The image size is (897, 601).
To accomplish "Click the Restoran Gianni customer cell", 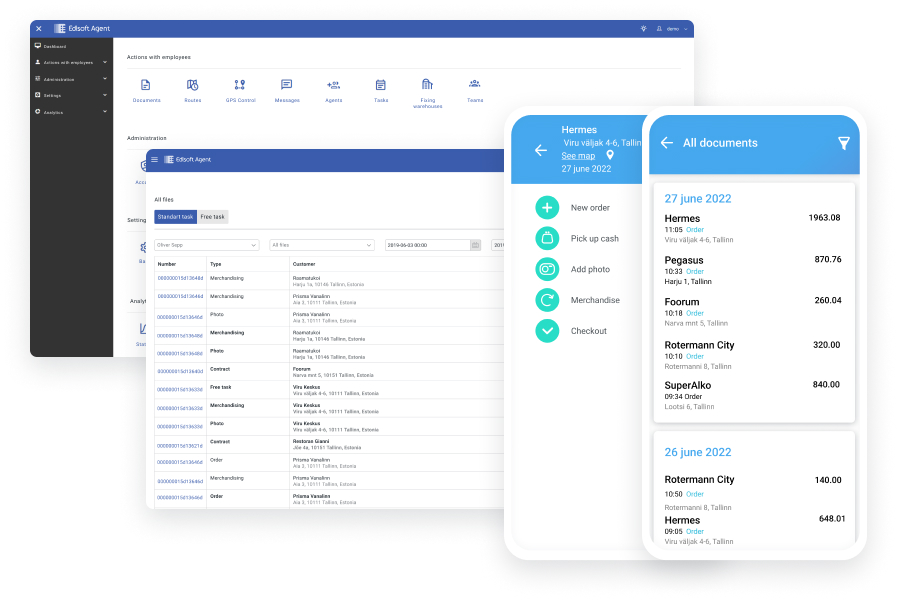I will tap(327, 444).
